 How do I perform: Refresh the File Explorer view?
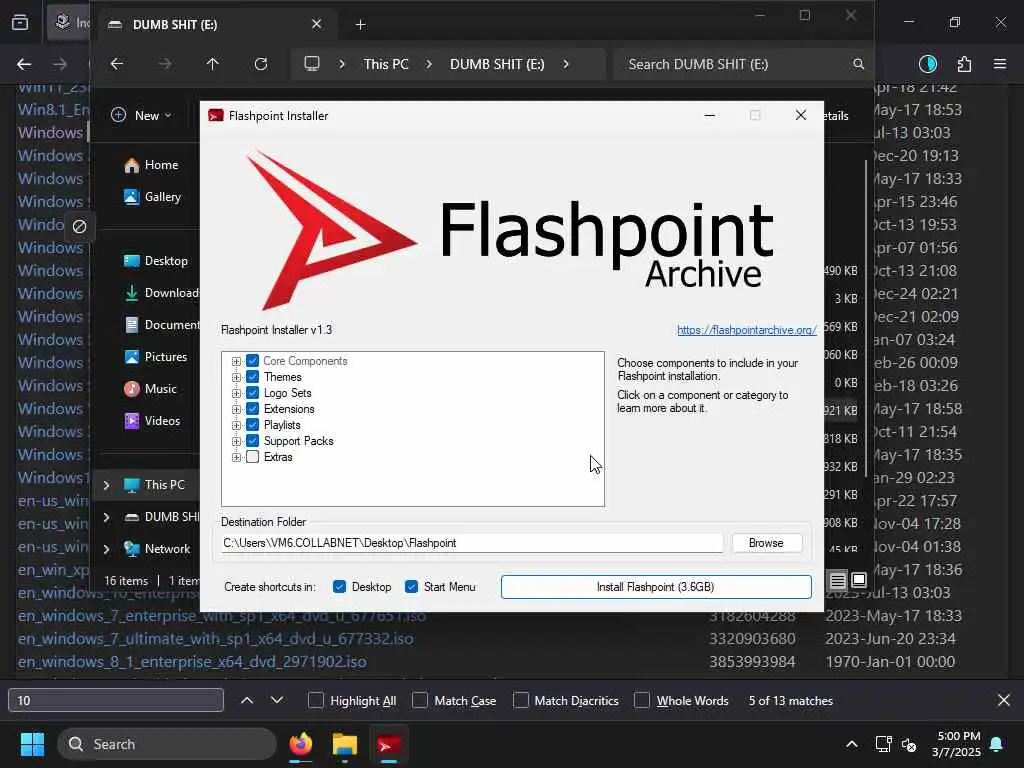tap(261, 64)
